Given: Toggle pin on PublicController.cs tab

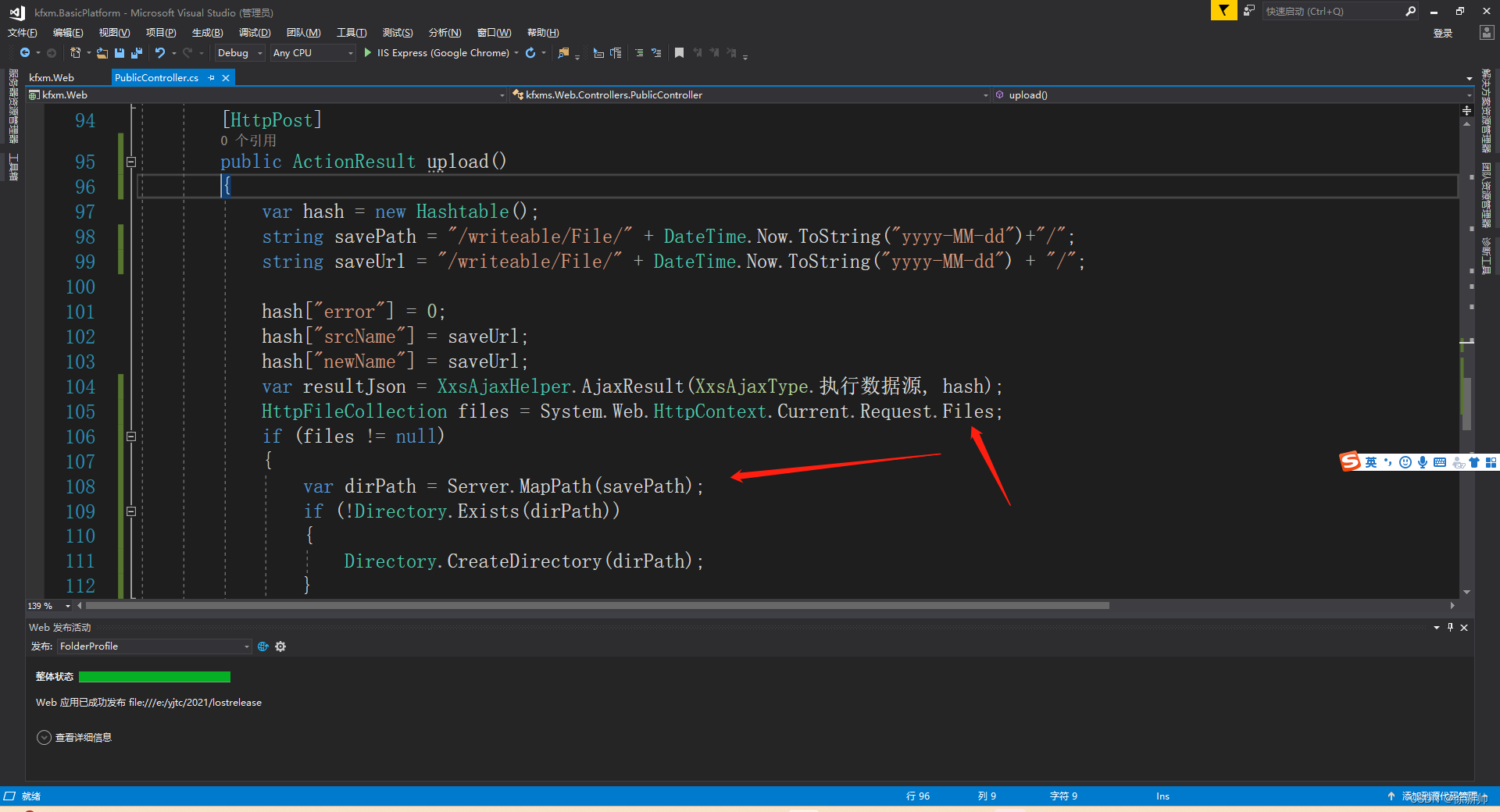Looking at the screenshot, I should click(x=212, y=78).
